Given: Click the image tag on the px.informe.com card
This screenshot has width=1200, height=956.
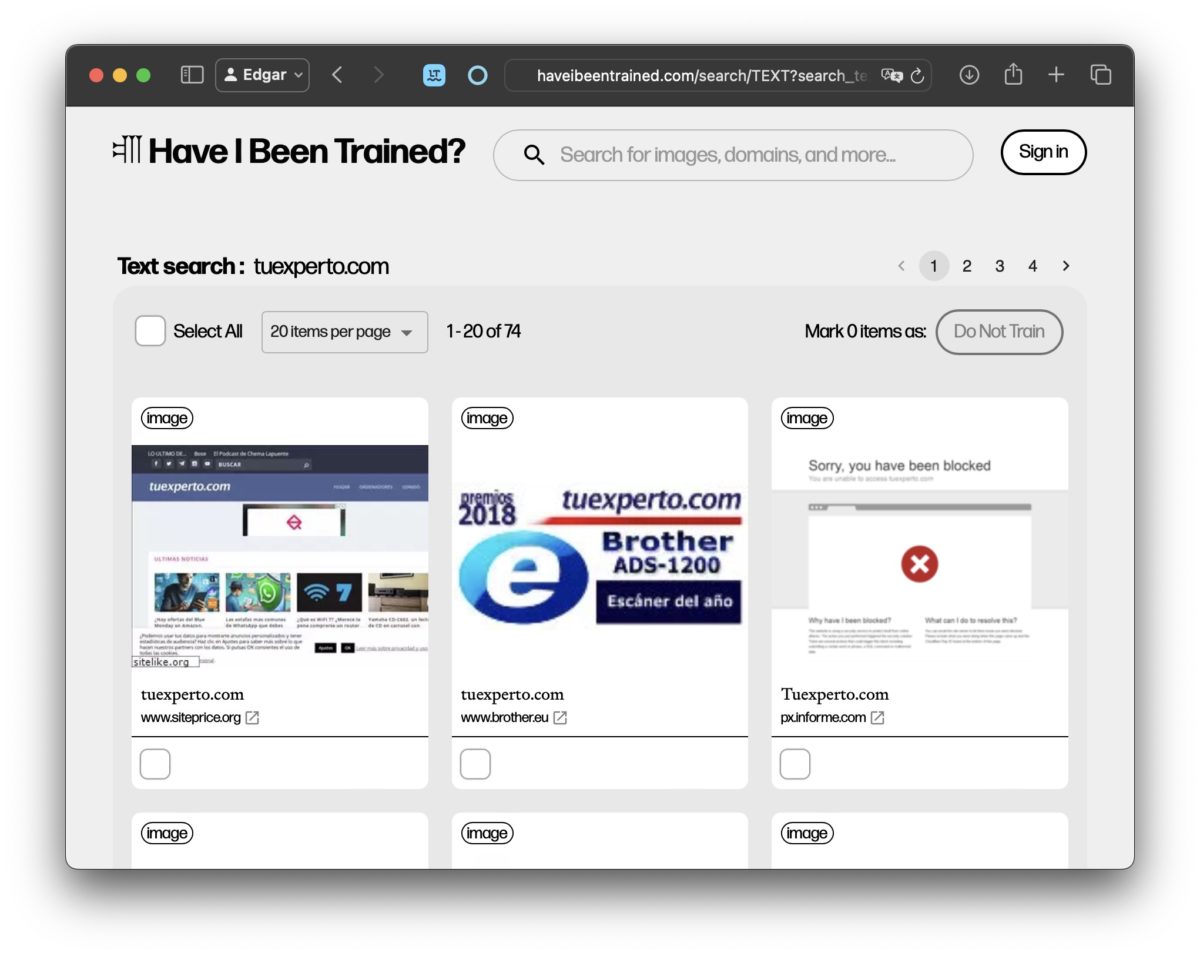Looking at the screenshot, I should 807,418.
